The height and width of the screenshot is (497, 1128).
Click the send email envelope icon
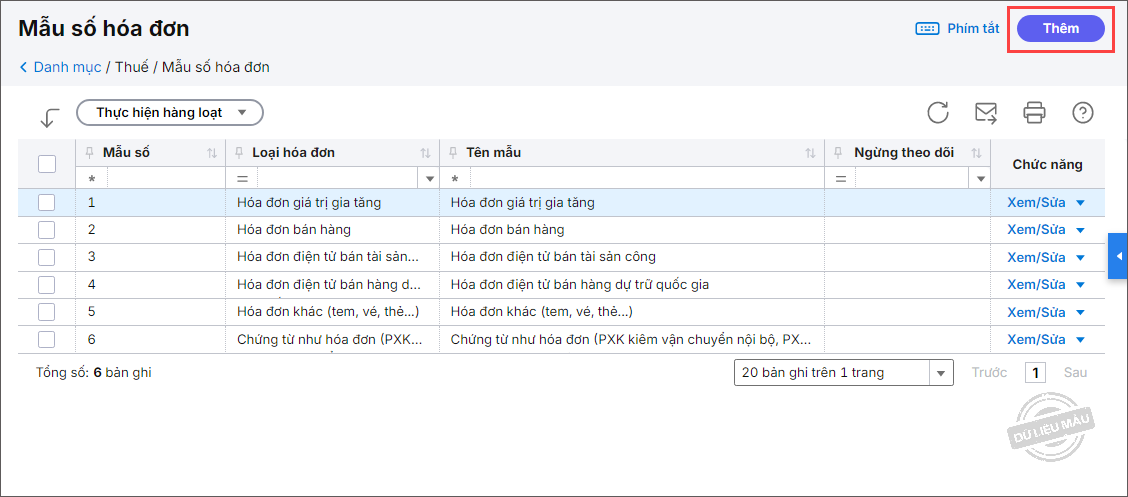(986, 112)
